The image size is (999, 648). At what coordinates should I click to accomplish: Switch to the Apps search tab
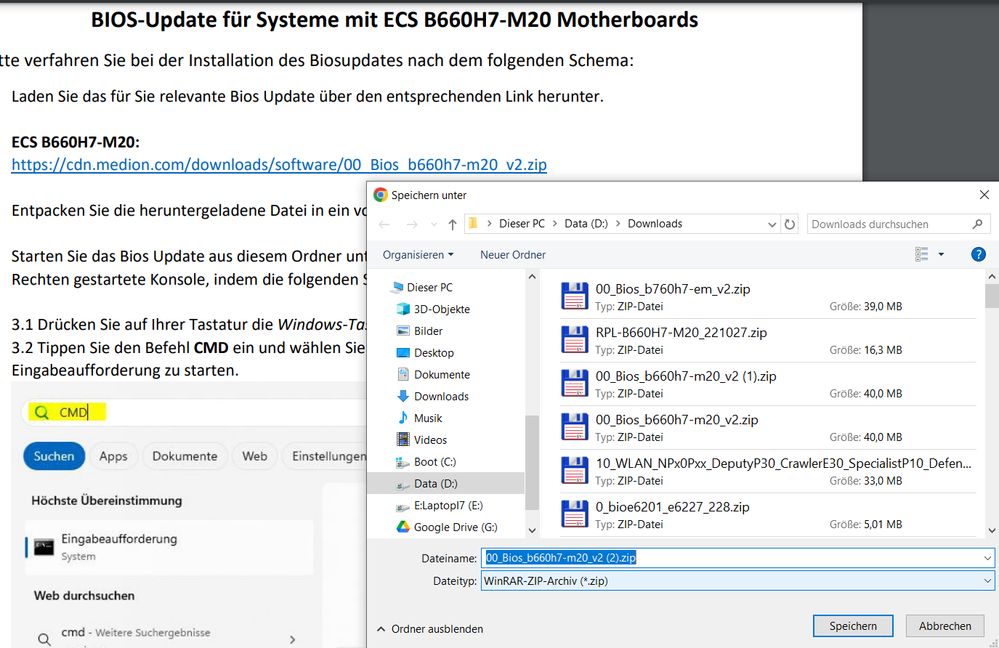[113, 456]
